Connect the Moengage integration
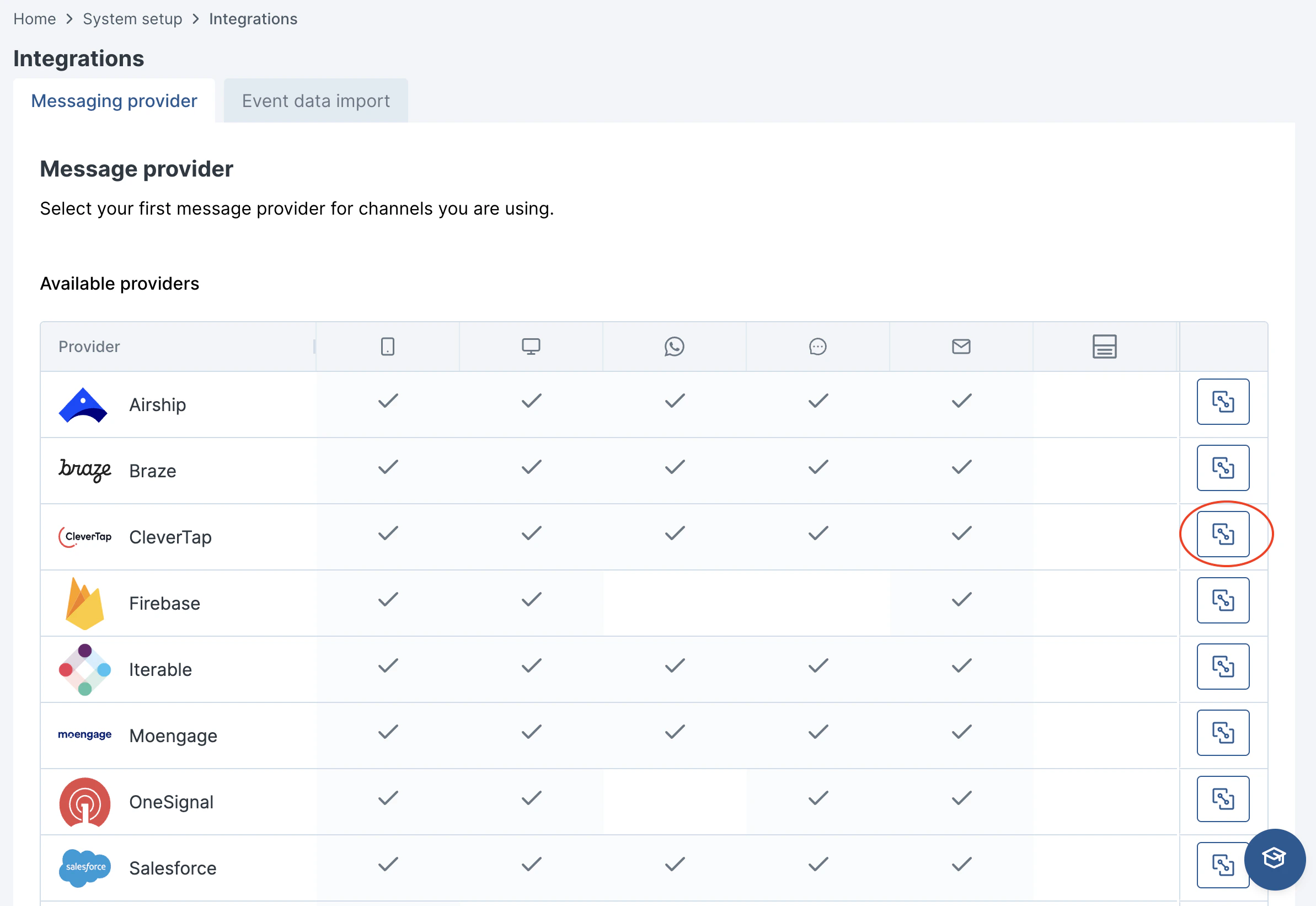Viewport: 1316px width, 906px height. point(1223,732)
